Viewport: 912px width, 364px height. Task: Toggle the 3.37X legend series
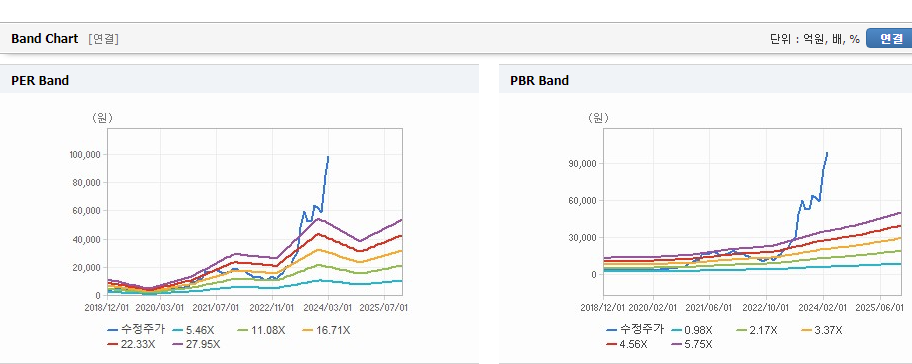822,330
